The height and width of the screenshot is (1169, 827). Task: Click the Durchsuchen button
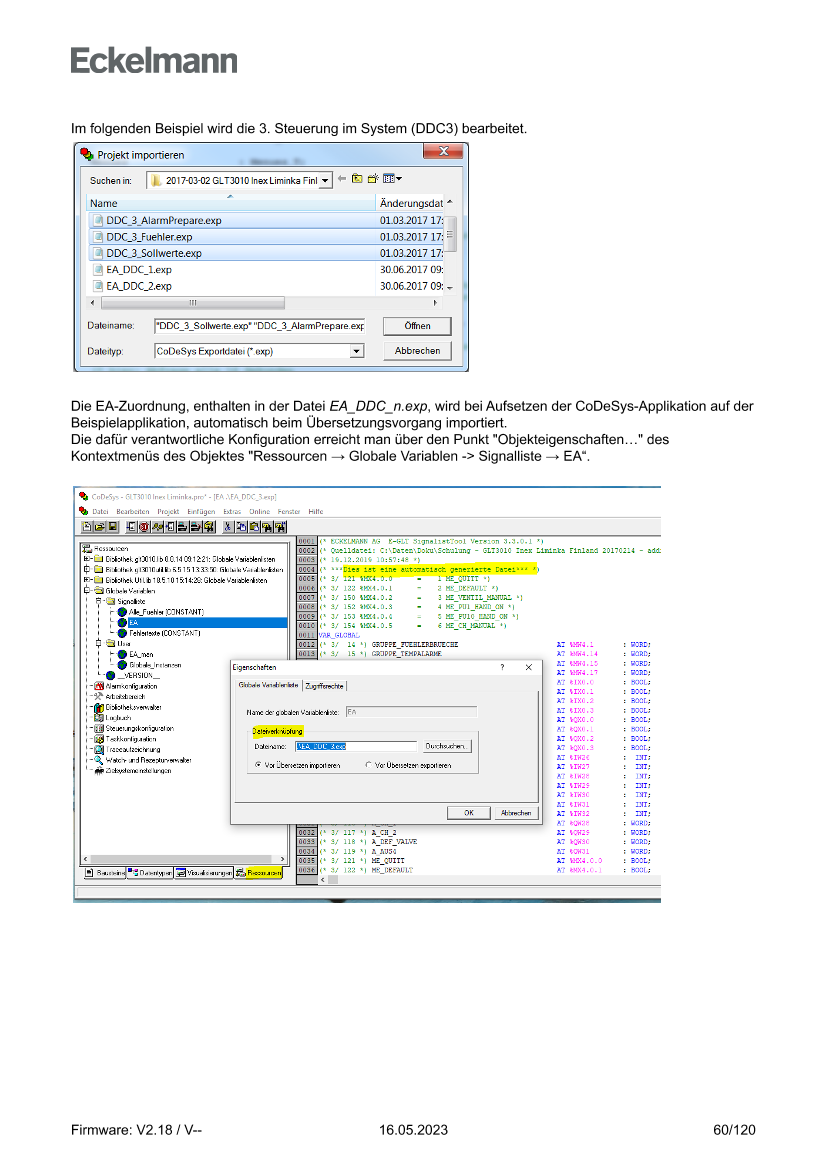pyautogui.click(x=446, y=746)
